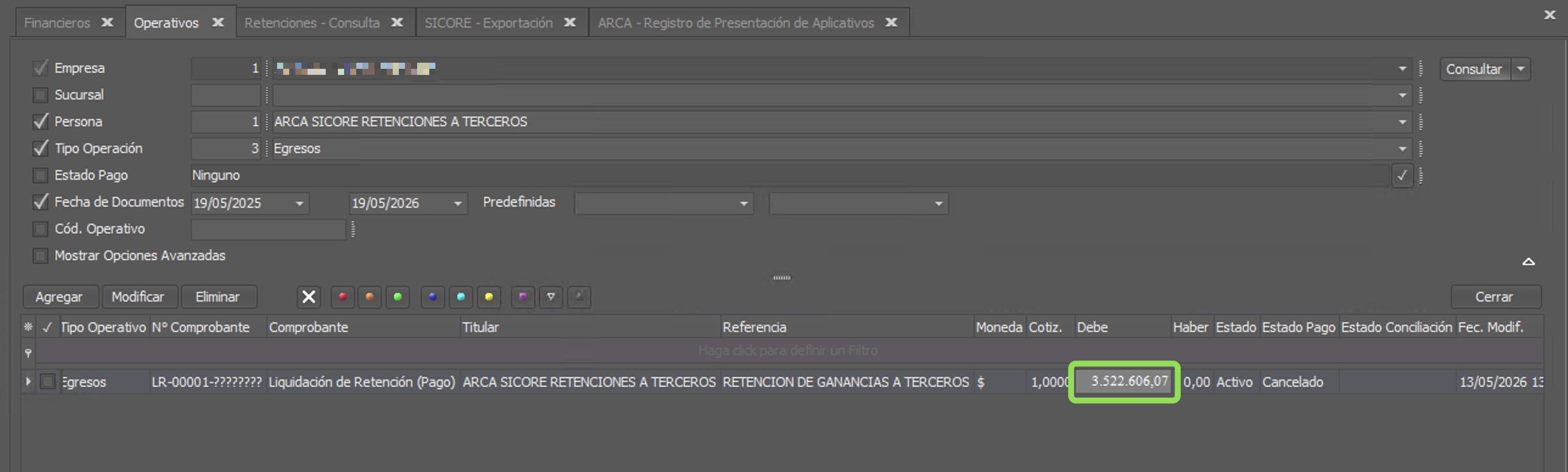Click the dotted grip beside Sucursal dropdown
The height and width of the screenshot is (472, 1568).
point(1421,95)
